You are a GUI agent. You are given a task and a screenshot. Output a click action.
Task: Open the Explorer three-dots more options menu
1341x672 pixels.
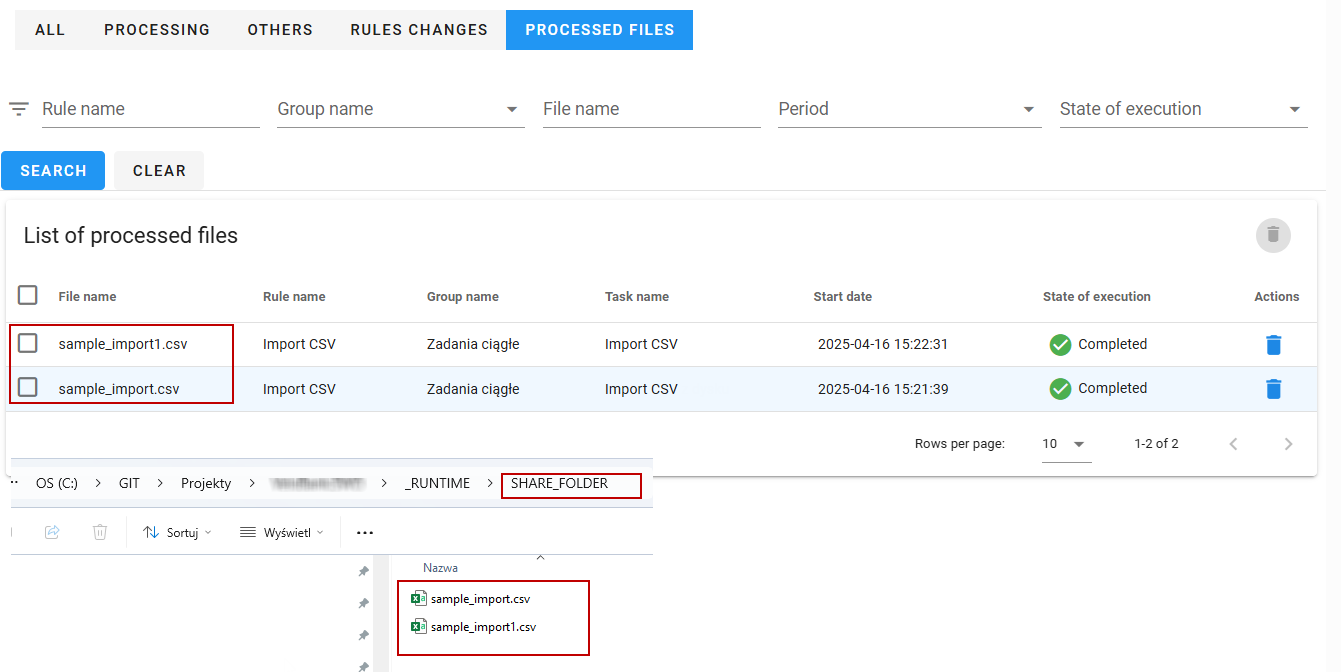tap(364, 533)
